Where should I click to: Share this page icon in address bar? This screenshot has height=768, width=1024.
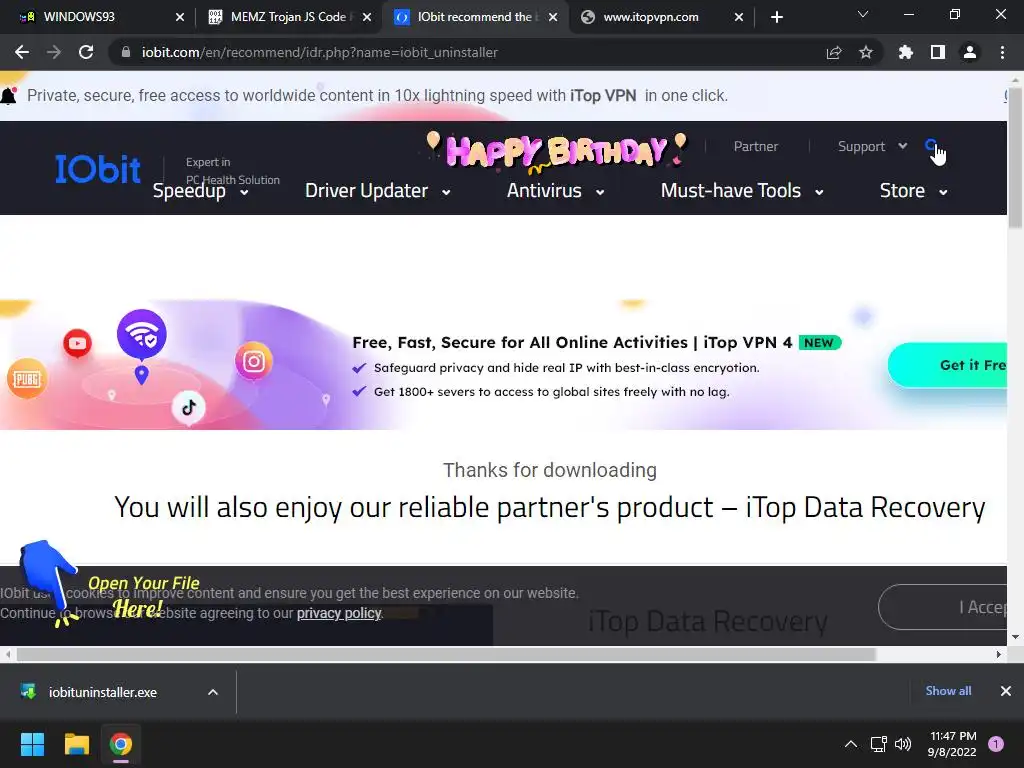(x=834, y=52)
